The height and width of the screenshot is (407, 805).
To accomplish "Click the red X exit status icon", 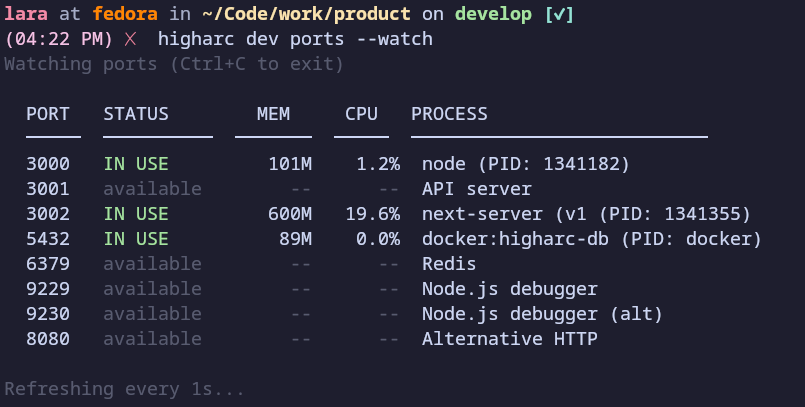I will [130, 39].
